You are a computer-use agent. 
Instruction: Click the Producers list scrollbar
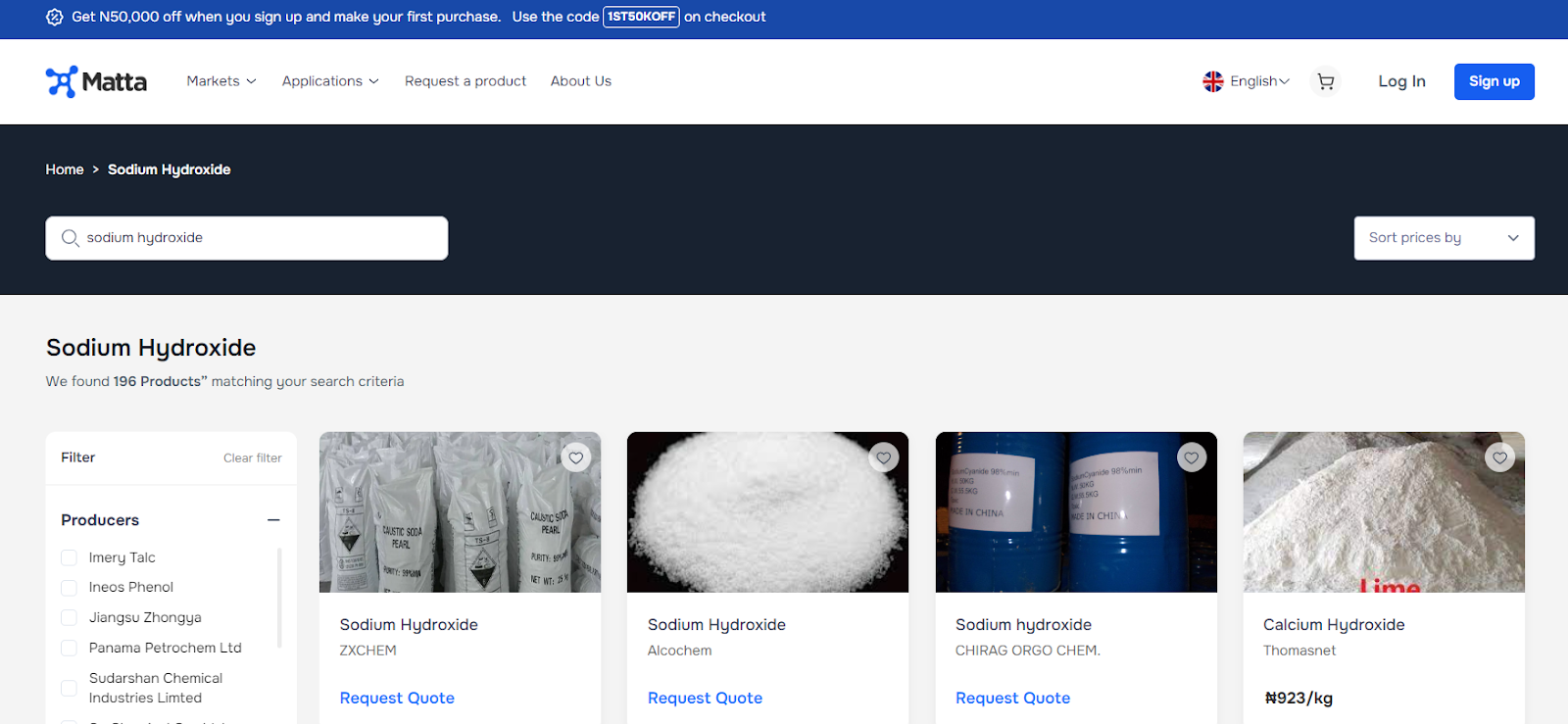(279, 598)
